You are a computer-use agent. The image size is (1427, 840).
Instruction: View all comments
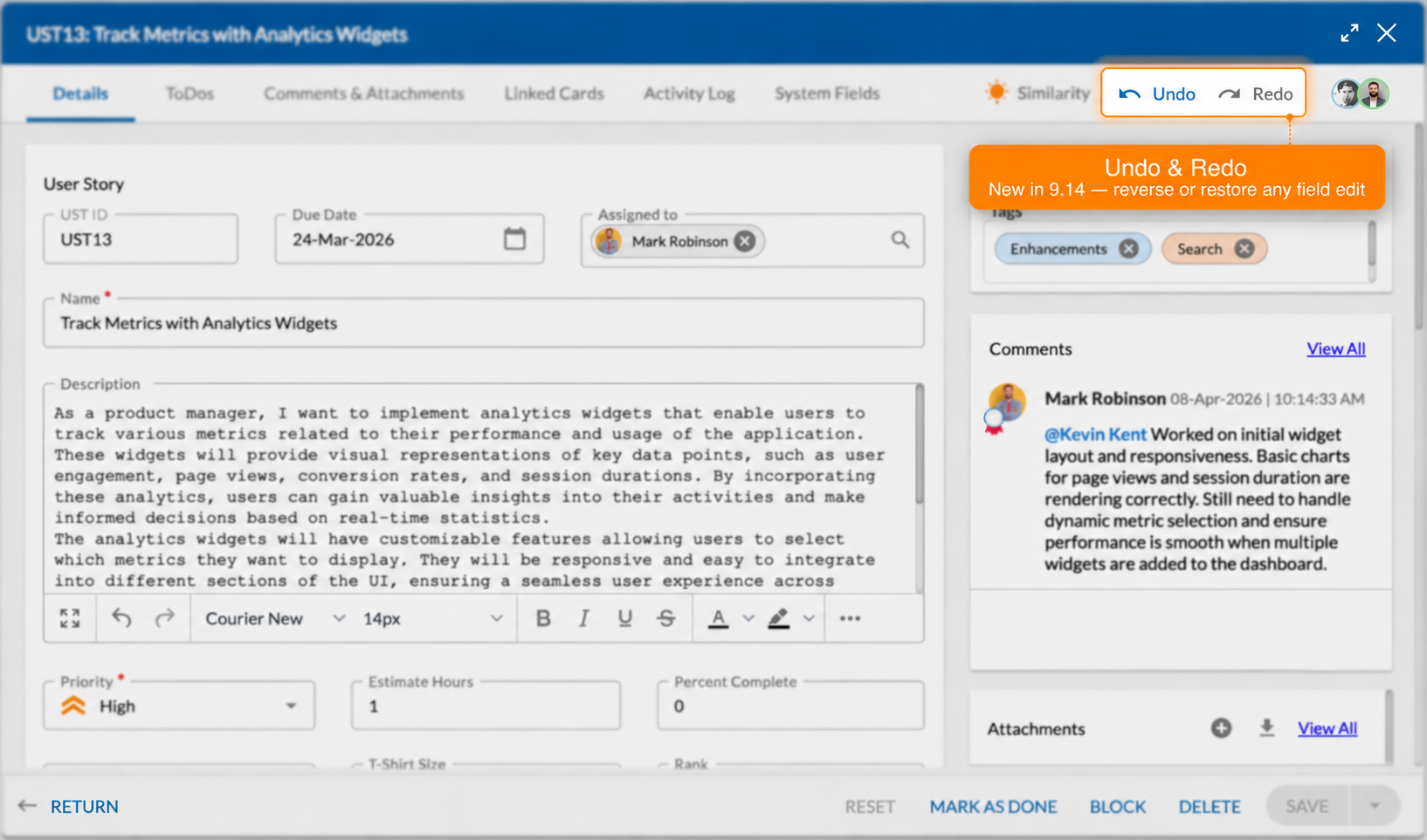(x=1335, y=348)
